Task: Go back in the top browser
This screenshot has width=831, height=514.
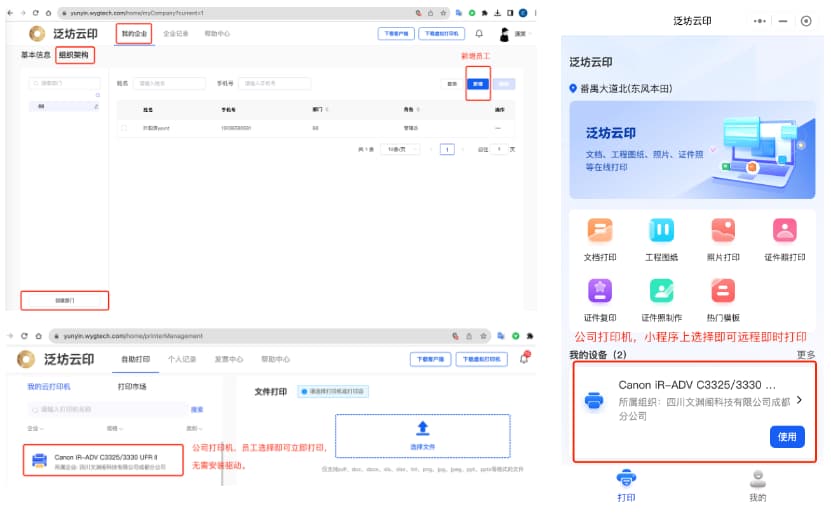Action: pos(10,13)
